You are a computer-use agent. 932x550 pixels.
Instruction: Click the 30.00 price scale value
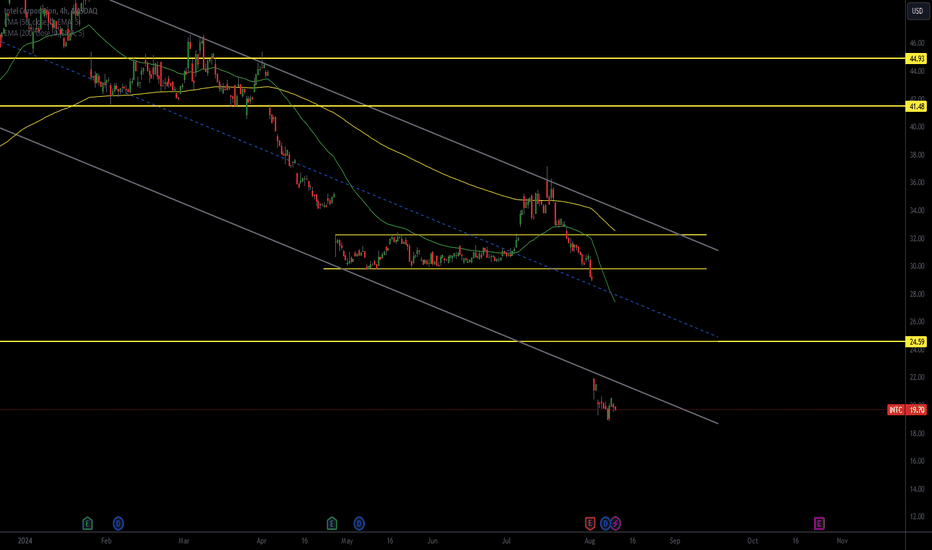[x=917, y=266]
